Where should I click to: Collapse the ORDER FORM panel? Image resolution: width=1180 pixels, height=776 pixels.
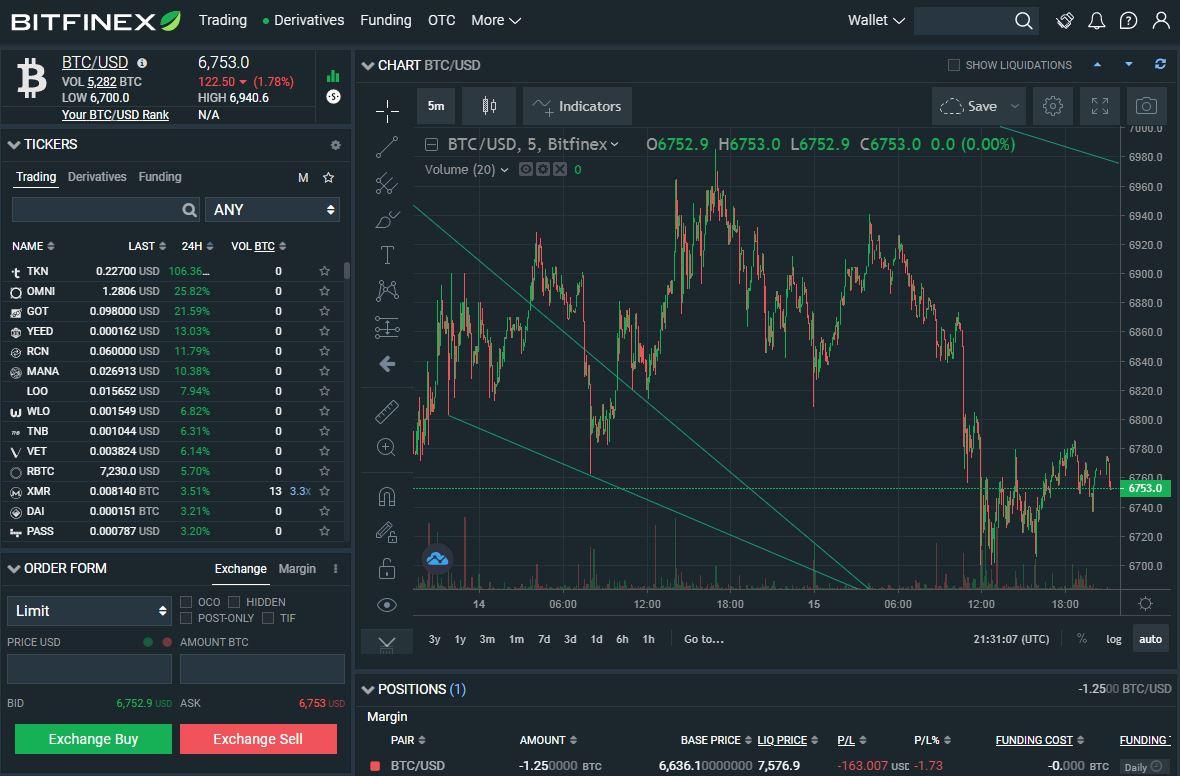pyautogui.click(x=14, y=569)
